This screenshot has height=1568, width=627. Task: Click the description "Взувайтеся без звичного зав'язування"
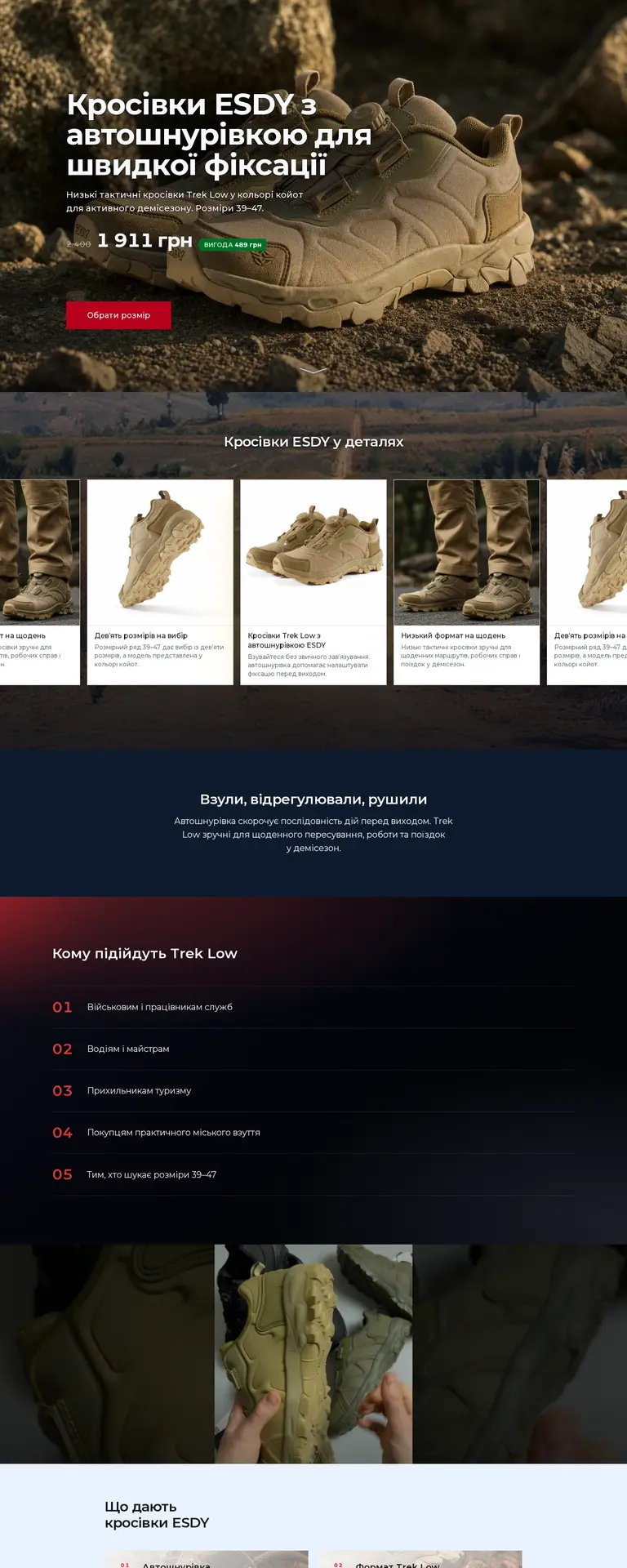pyautogui.click(x=309, y=666)
